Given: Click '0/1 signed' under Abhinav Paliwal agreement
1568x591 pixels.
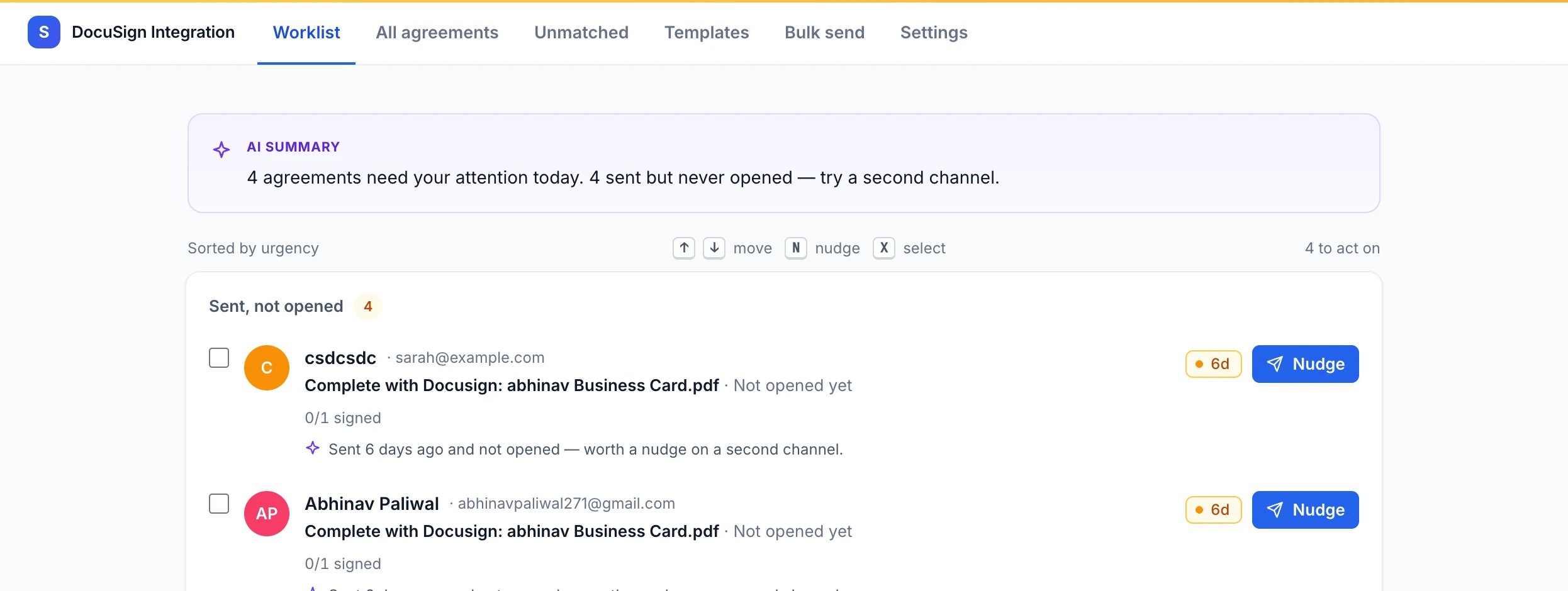Looking at the screenshot, I should [x=343, y=564].
